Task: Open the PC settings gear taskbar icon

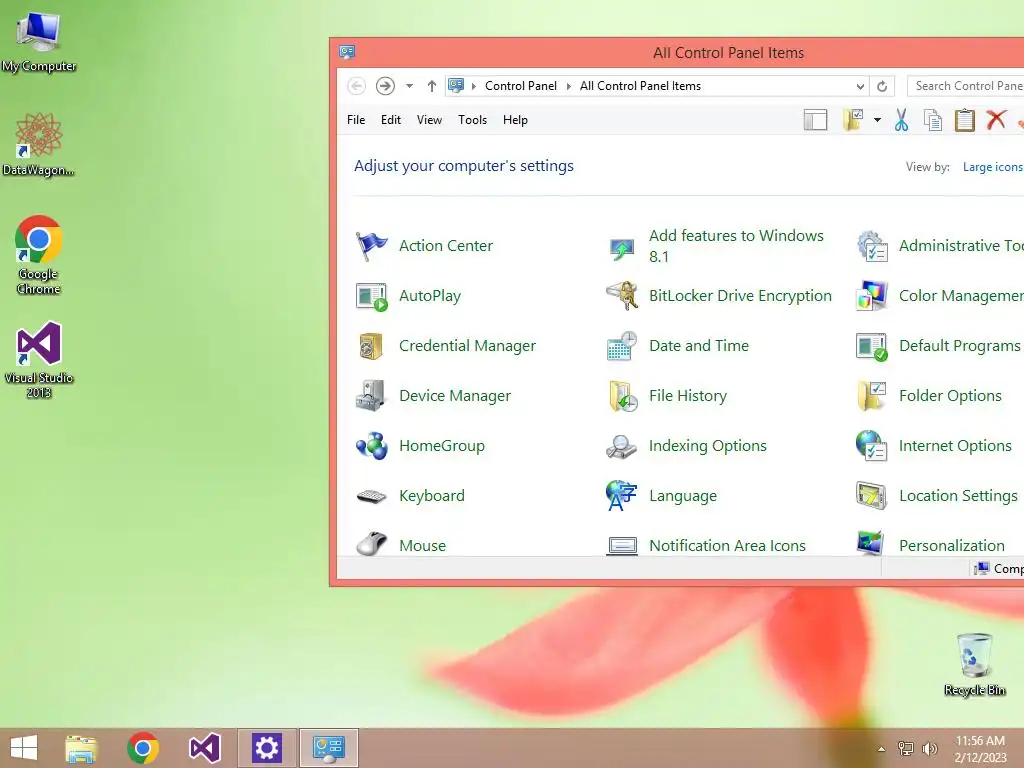Action: [x=266, y=748]
